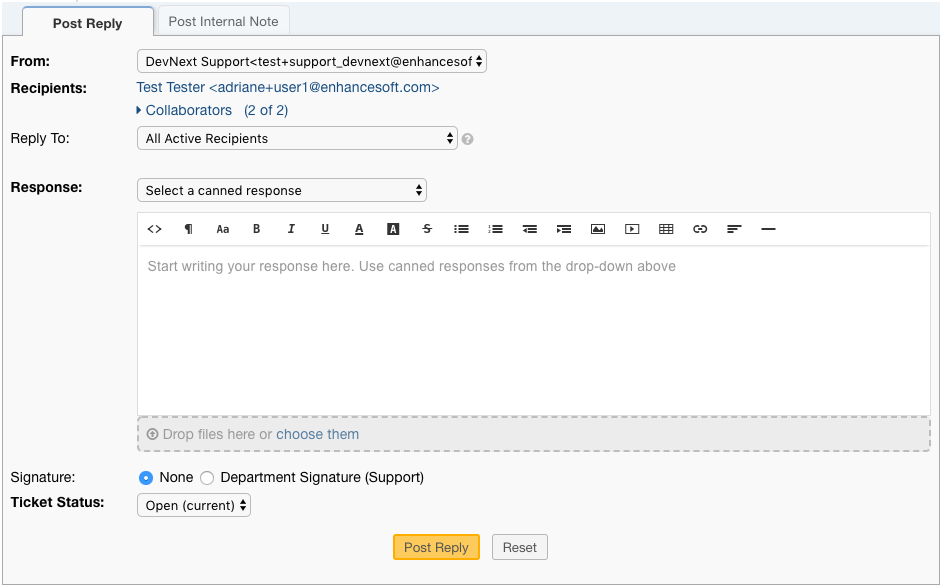Click inside the response text area
This screenshot has height=586, width=941.
click(x=533, y=330)
